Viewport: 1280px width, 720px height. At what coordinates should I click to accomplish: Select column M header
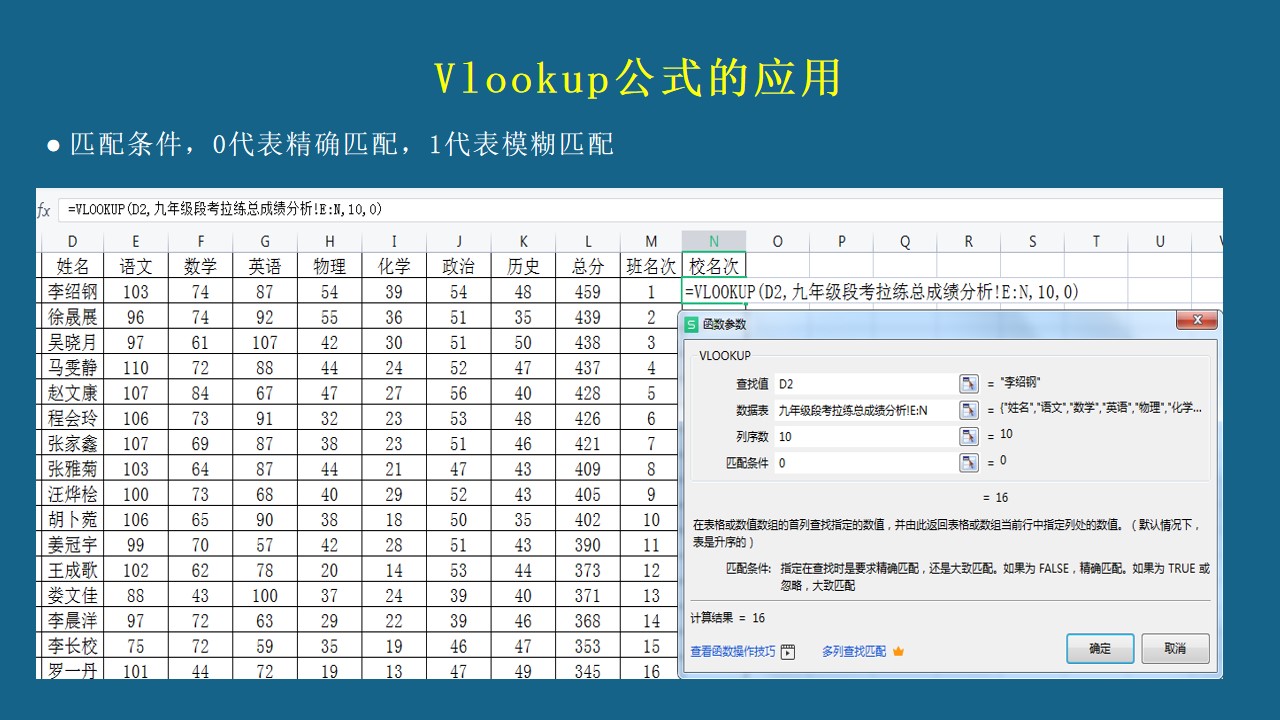(651, 241)
